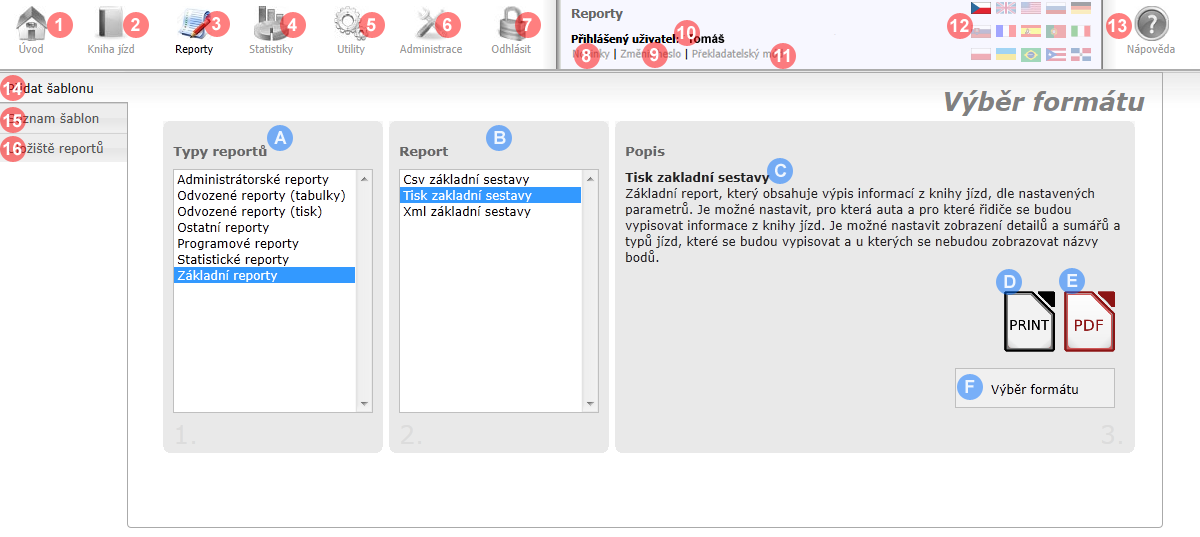Select the Reporty toolbar icon
1200x537 pixels.
(194, 22)
